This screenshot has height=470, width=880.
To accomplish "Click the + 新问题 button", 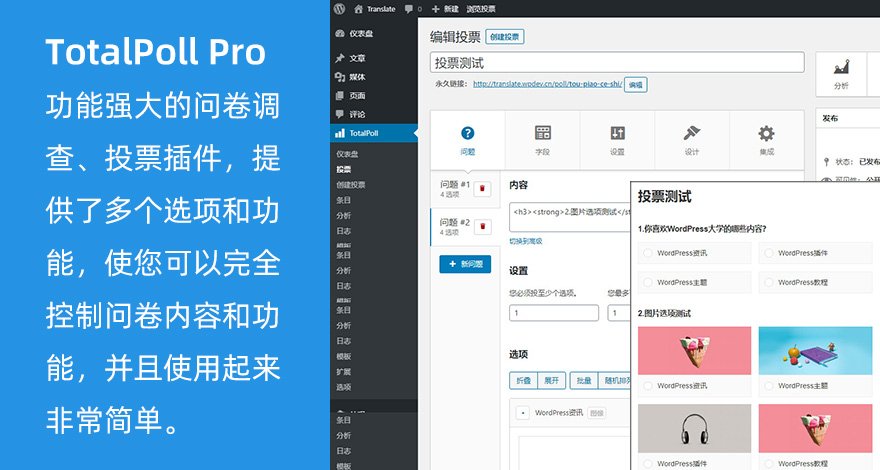I will pyautogui.click(x=465, y=264).
